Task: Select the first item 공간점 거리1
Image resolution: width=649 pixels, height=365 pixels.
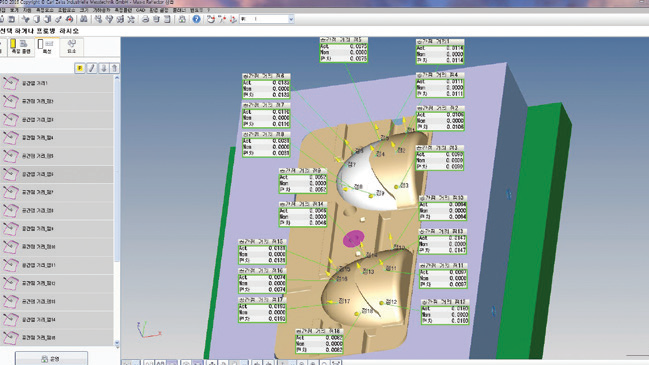Action: coord(57,83)
